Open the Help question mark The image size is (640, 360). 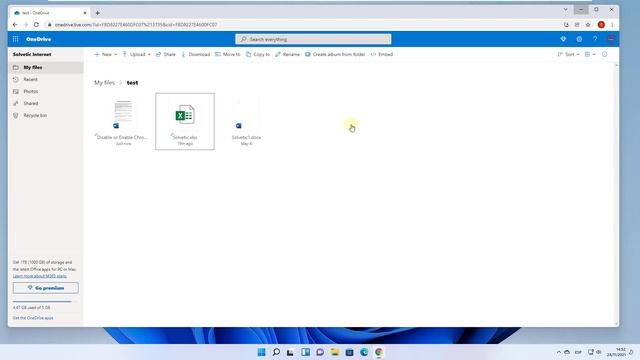click(595, 39)
